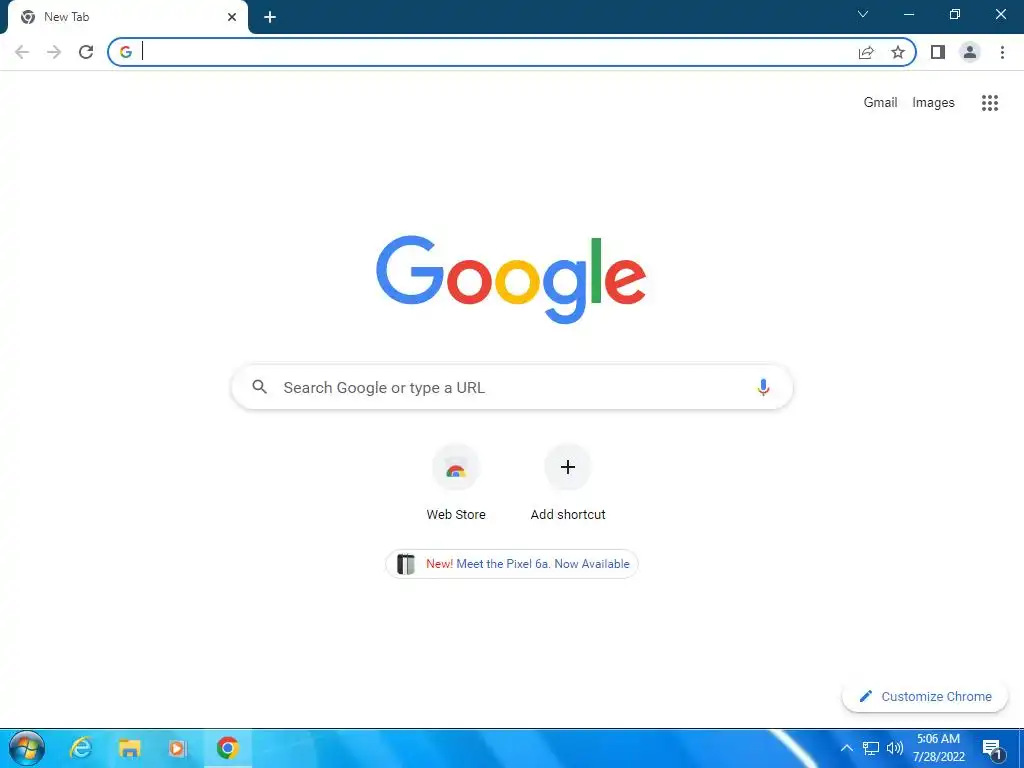Click the network tray icon
The width and height of the screenshot is (1024, 768).
[871, 748]
